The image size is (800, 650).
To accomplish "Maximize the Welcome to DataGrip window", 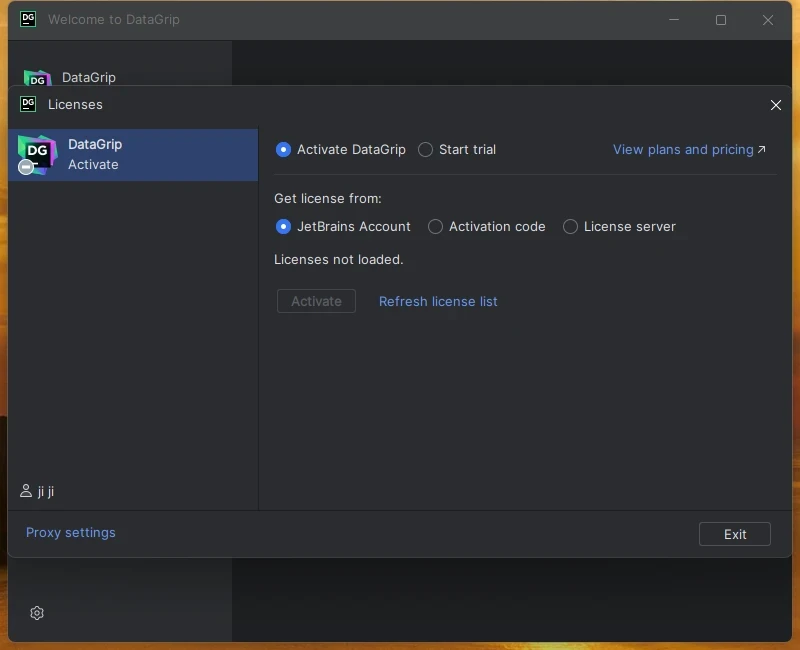I will [x=721, y=20].
